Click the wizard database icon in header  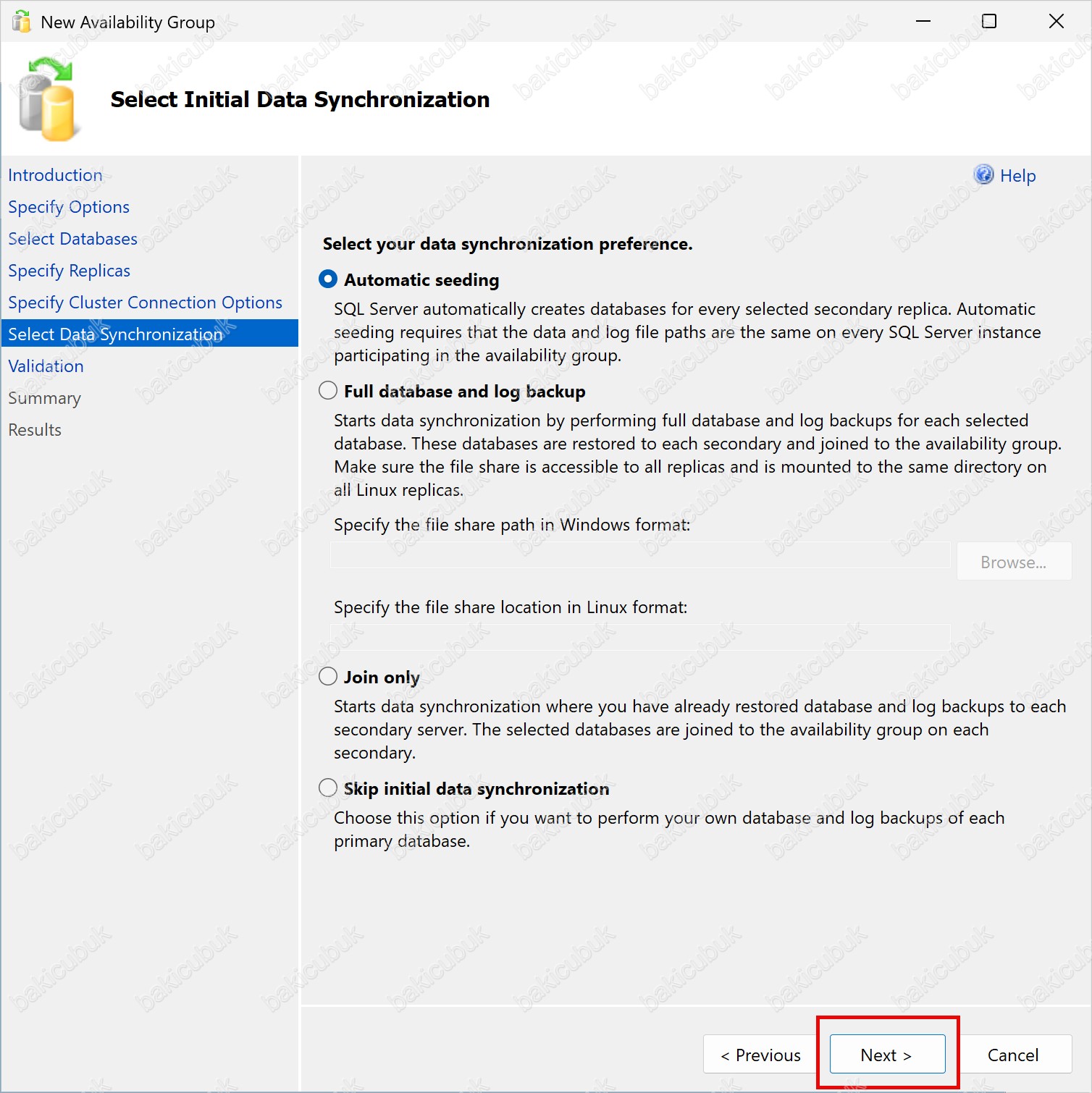(48, 99)
